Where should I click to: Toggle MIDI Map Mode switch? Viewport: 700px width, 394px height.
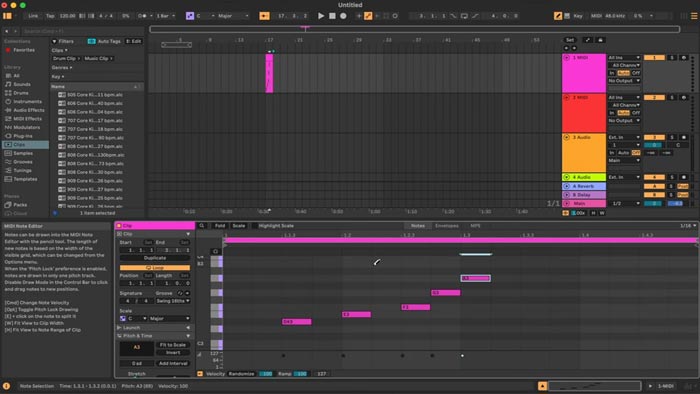point(596,16)
